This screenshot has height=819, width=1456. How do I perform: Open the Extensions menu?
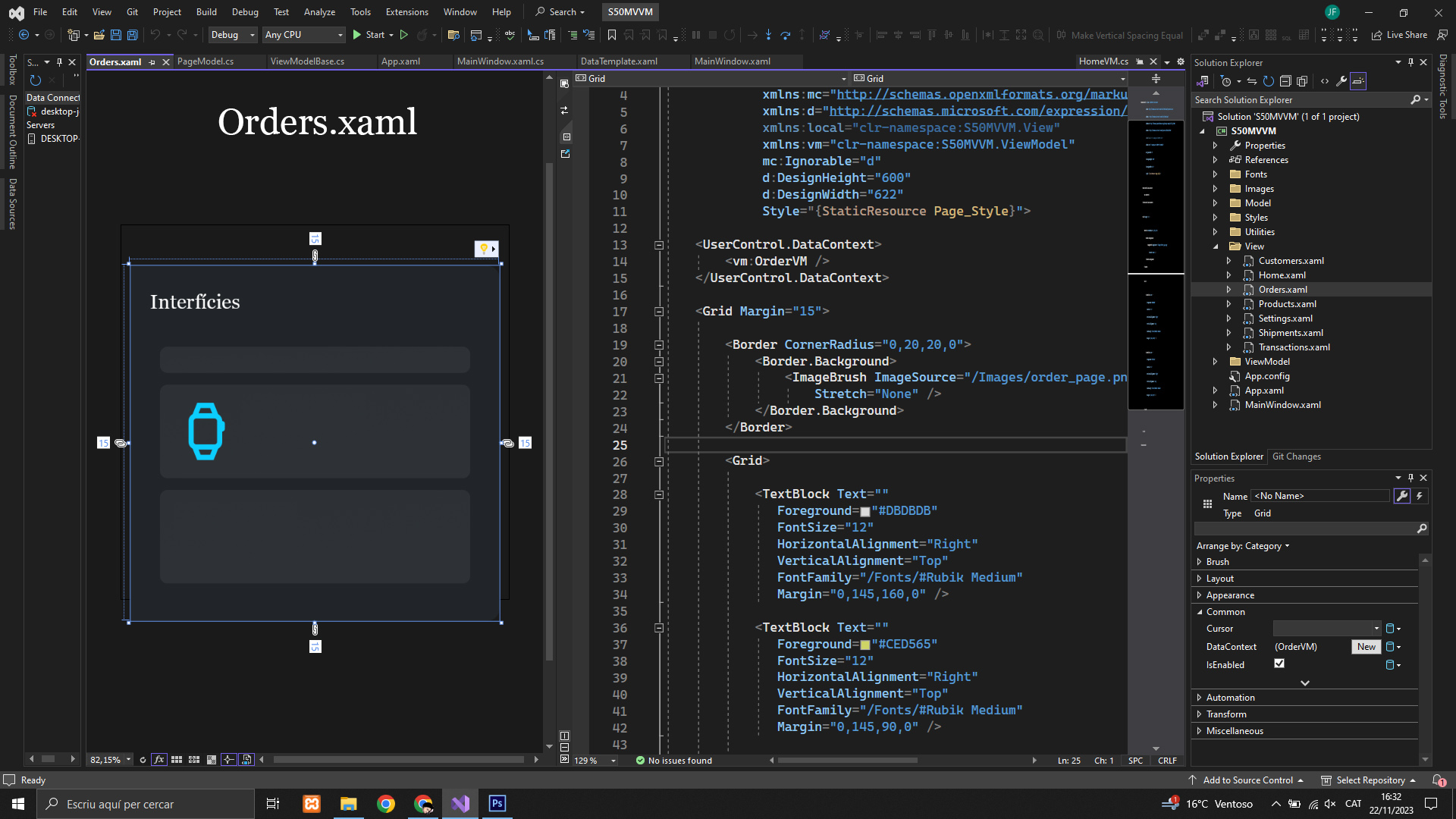[406, 12]
